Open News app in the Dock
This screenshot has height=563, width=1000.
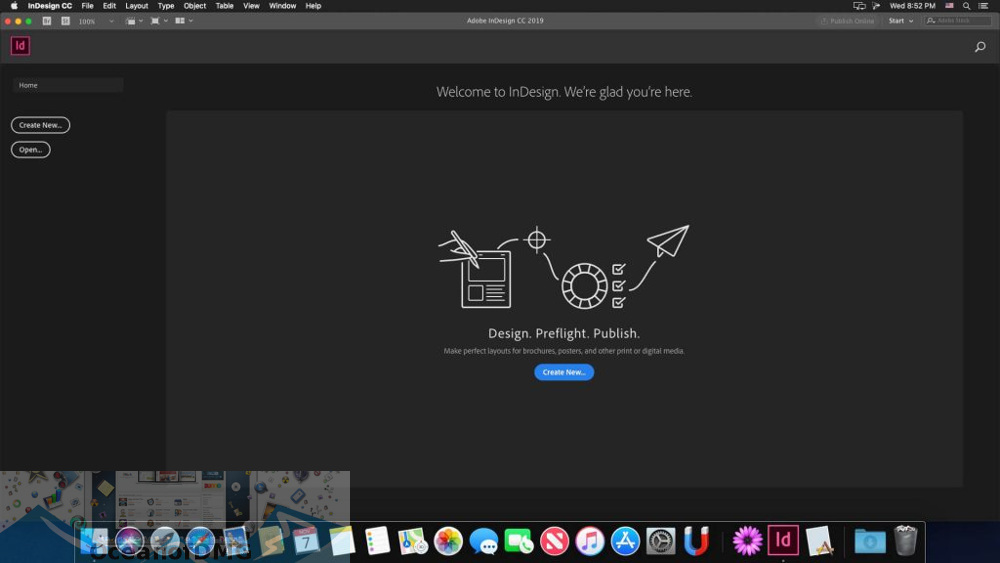tap(554, 542)
